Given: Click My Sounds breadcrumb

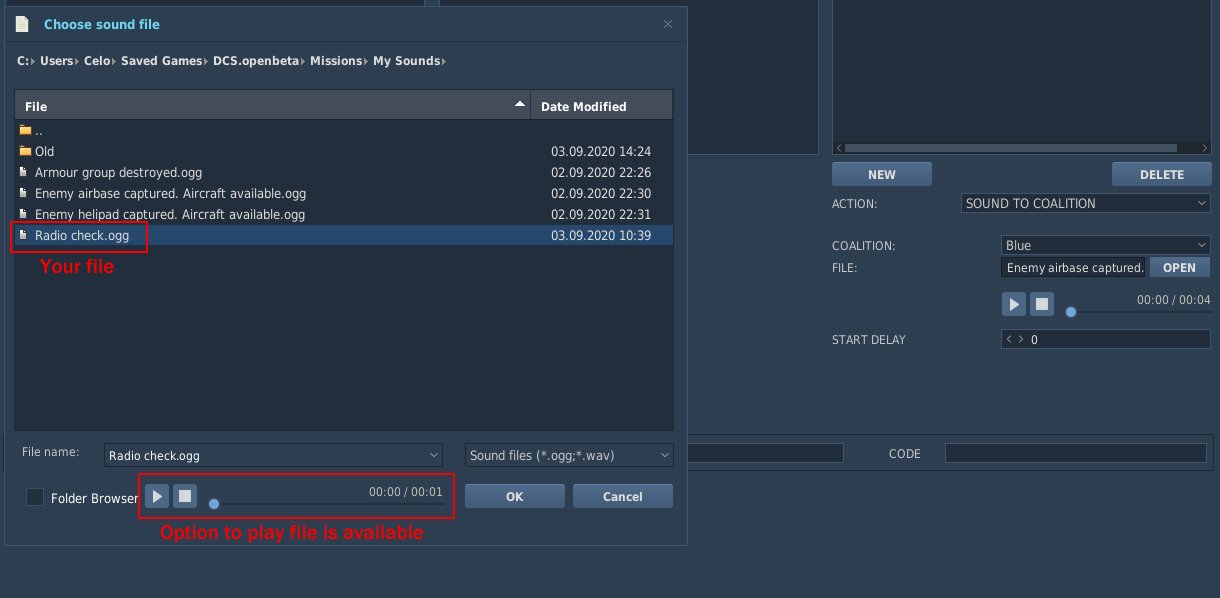Looking at the screenshot, I should [x=406, y=61].
